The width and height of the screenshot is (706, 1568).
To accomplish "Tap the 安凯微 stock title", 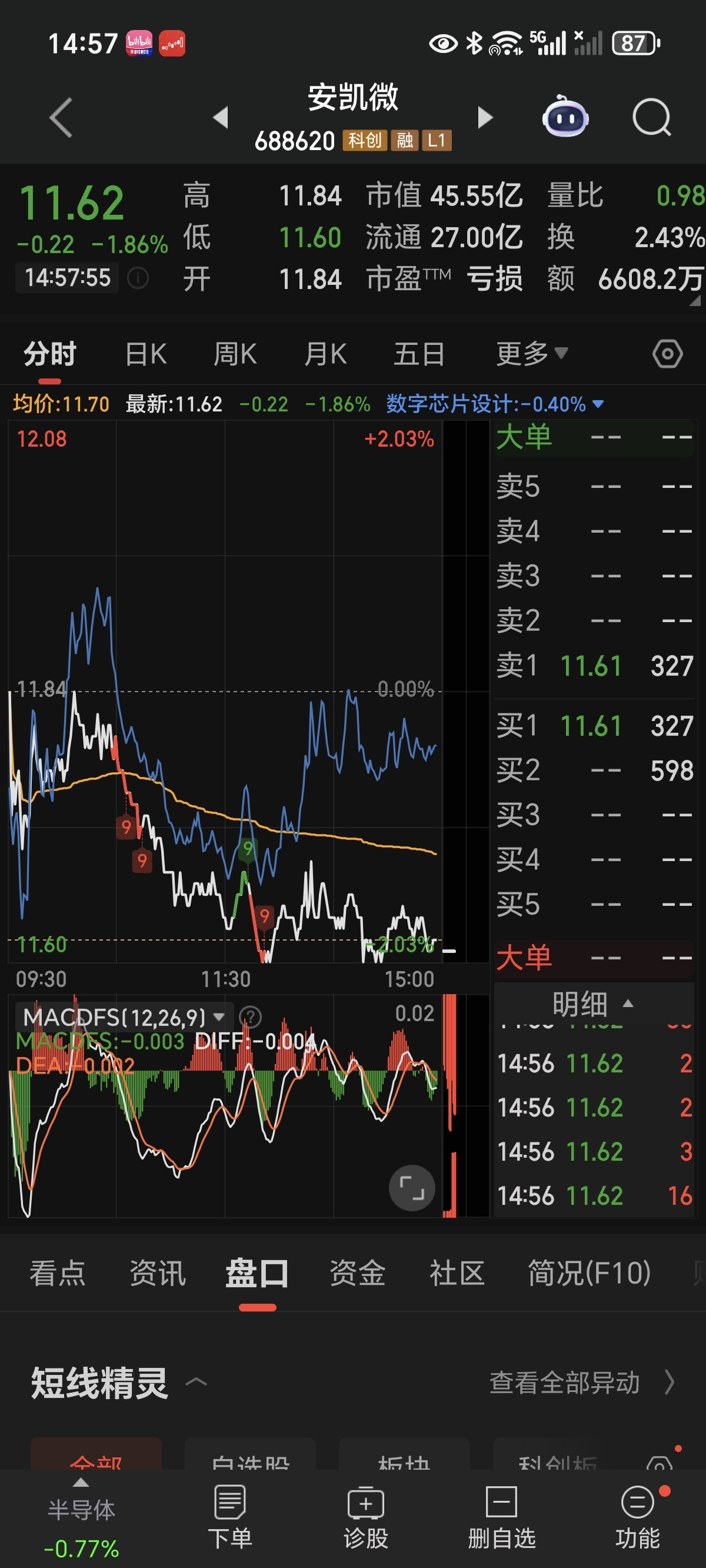I will [x=353, y=97].
